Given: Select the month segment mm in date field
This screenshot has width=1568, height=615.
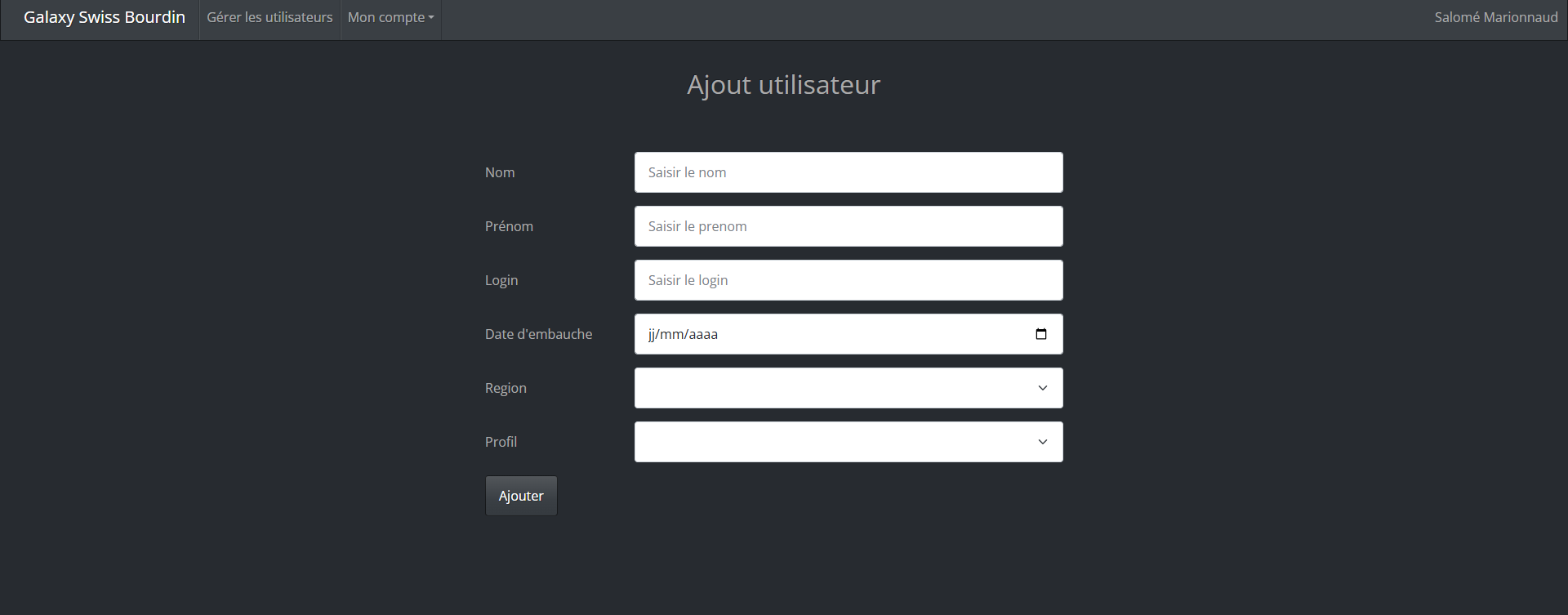Looking at the screenshot, I should coord(671,334).
